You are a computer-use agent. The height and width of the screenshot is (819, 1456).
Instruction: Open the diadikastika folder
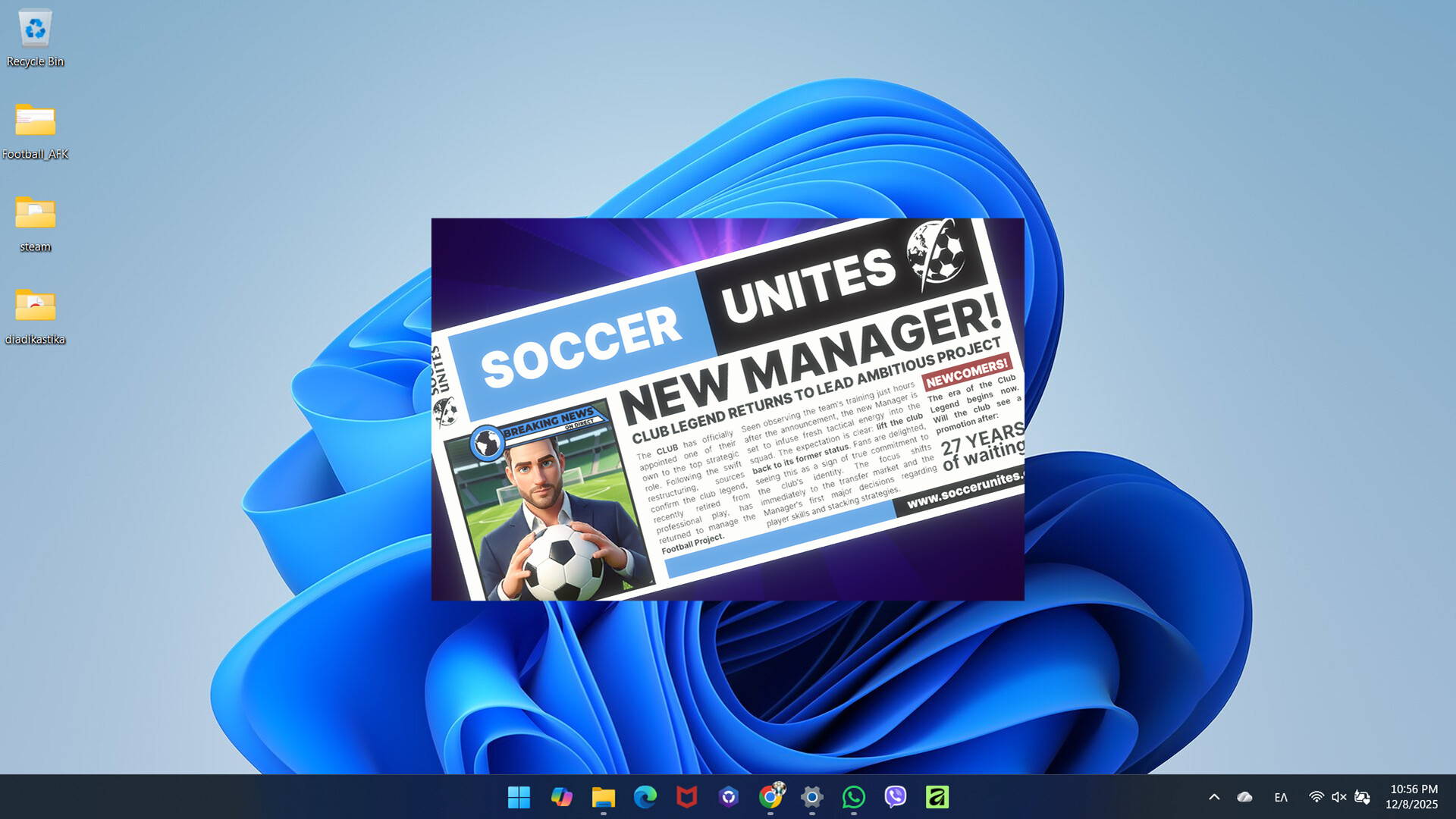pyautogui.click(x=35, y=311)
